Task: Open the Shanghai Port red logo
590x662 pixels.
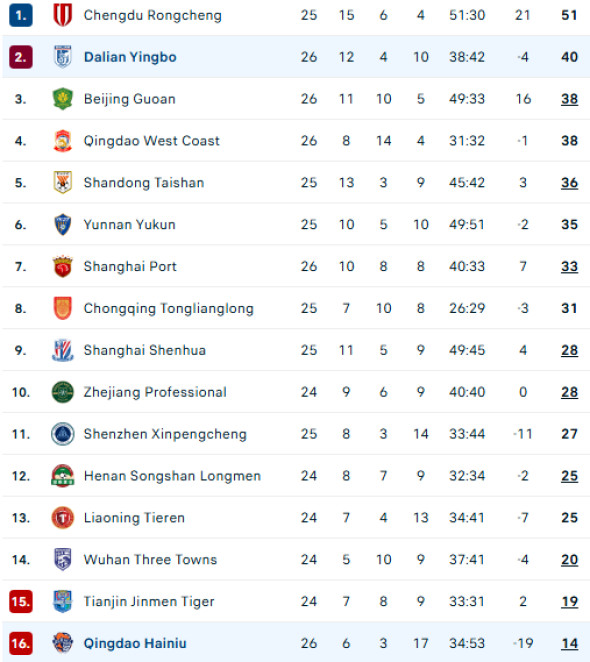Action: 63,266
